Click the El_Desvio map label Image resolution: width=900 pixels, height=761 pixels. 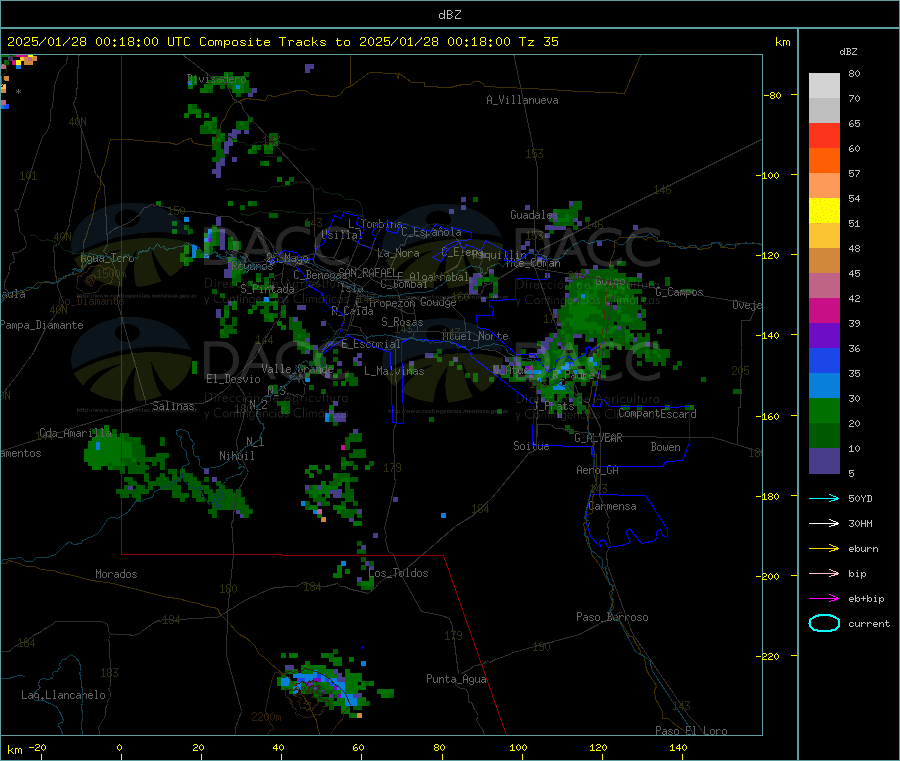pos(233,379)
